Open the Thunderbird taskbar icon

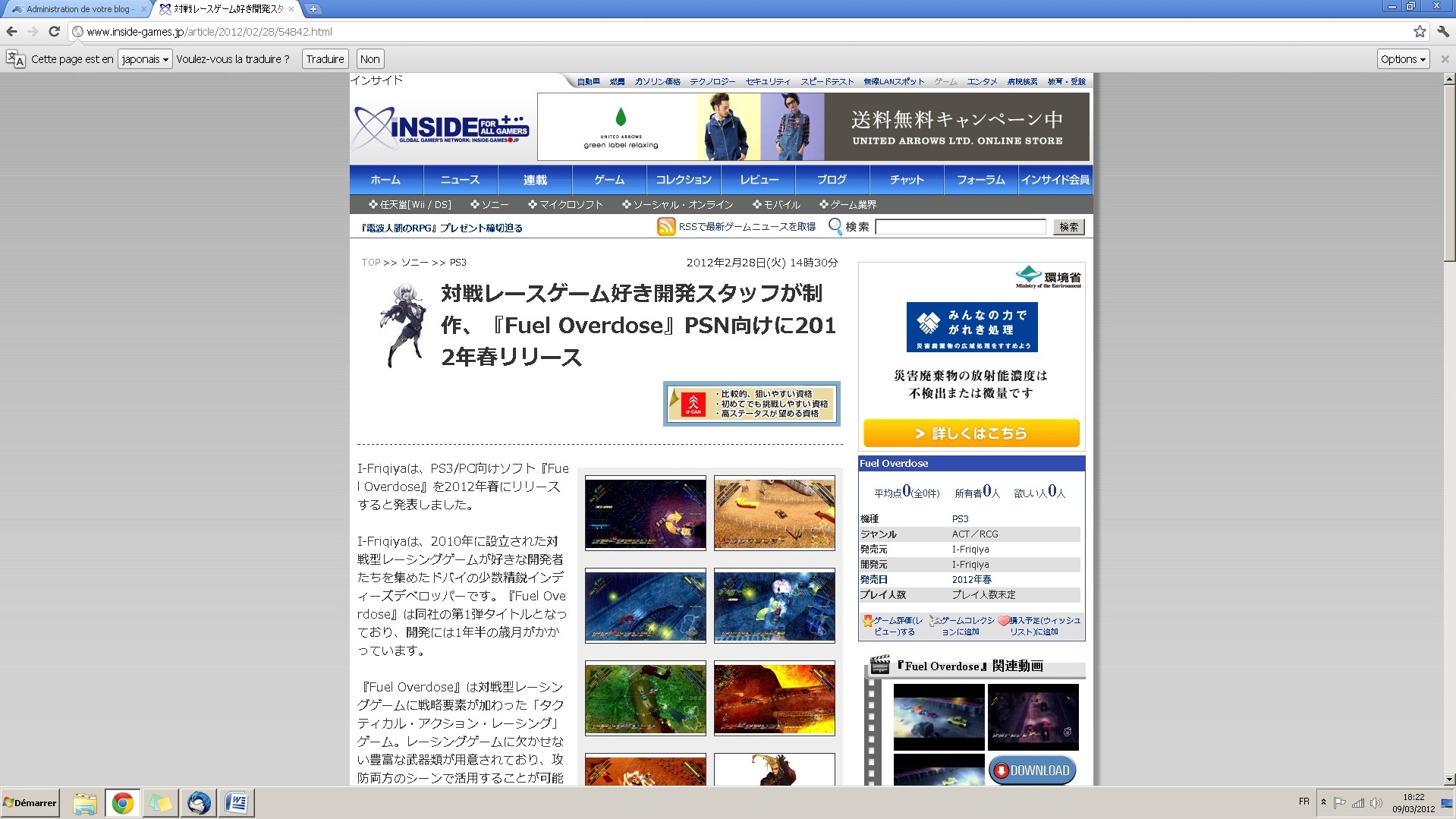199,802
